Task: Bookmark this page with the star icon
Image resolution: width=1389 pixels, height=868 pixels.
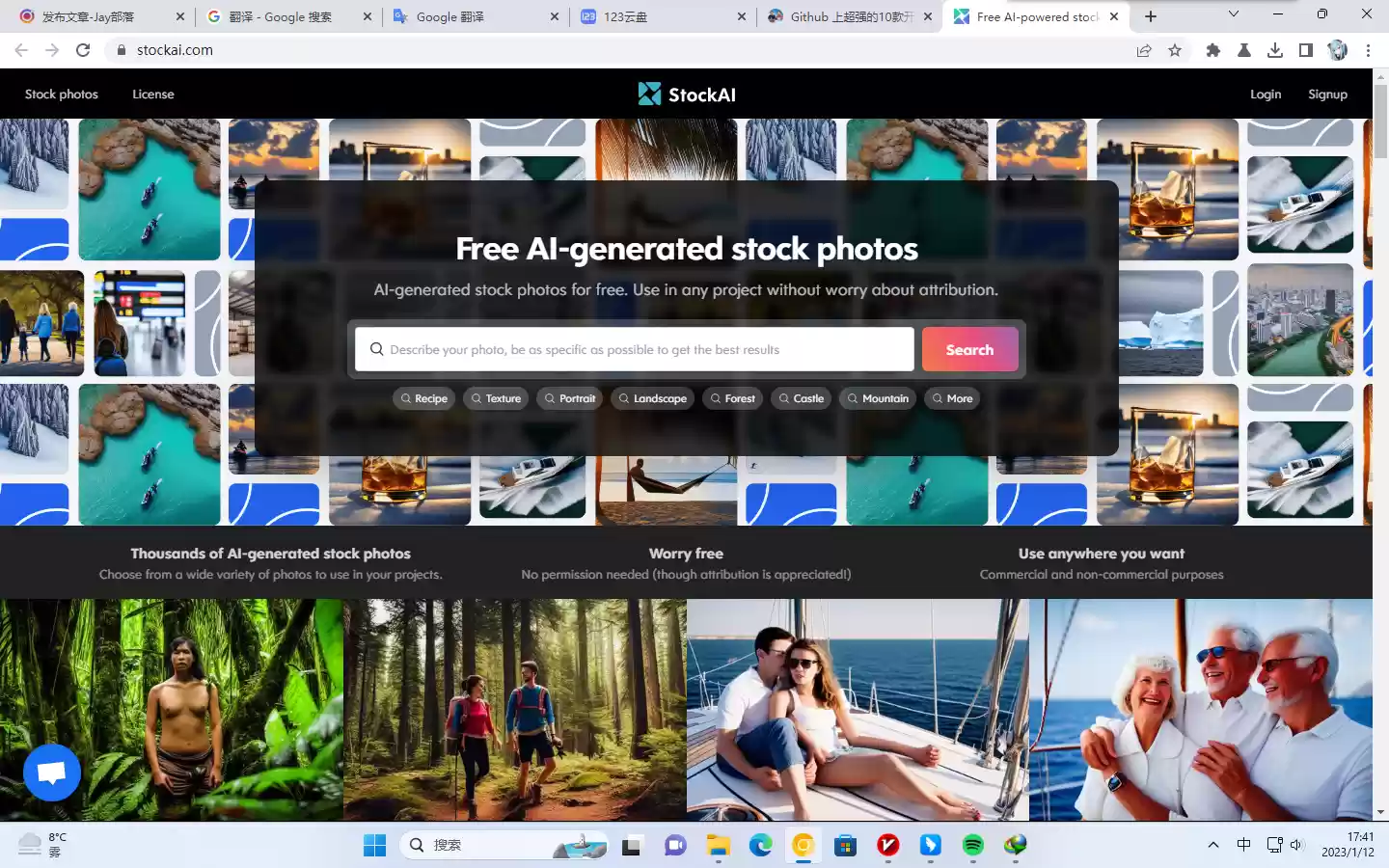Action: 1175,50
